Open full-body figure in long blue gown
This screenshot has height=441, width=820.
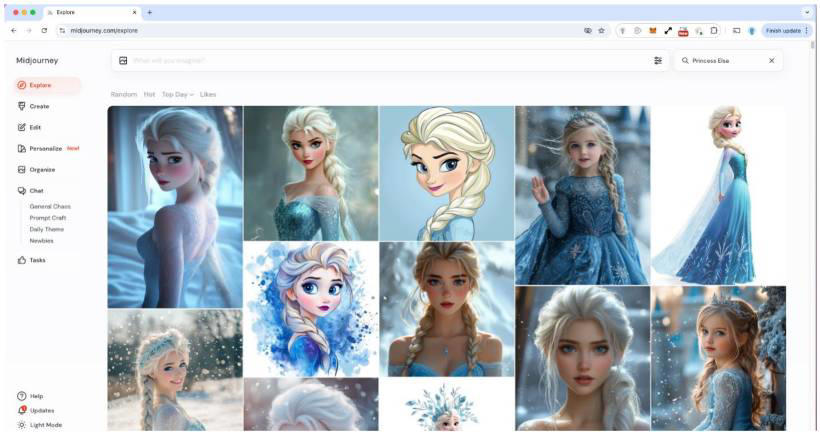click(x=719, y=195)
